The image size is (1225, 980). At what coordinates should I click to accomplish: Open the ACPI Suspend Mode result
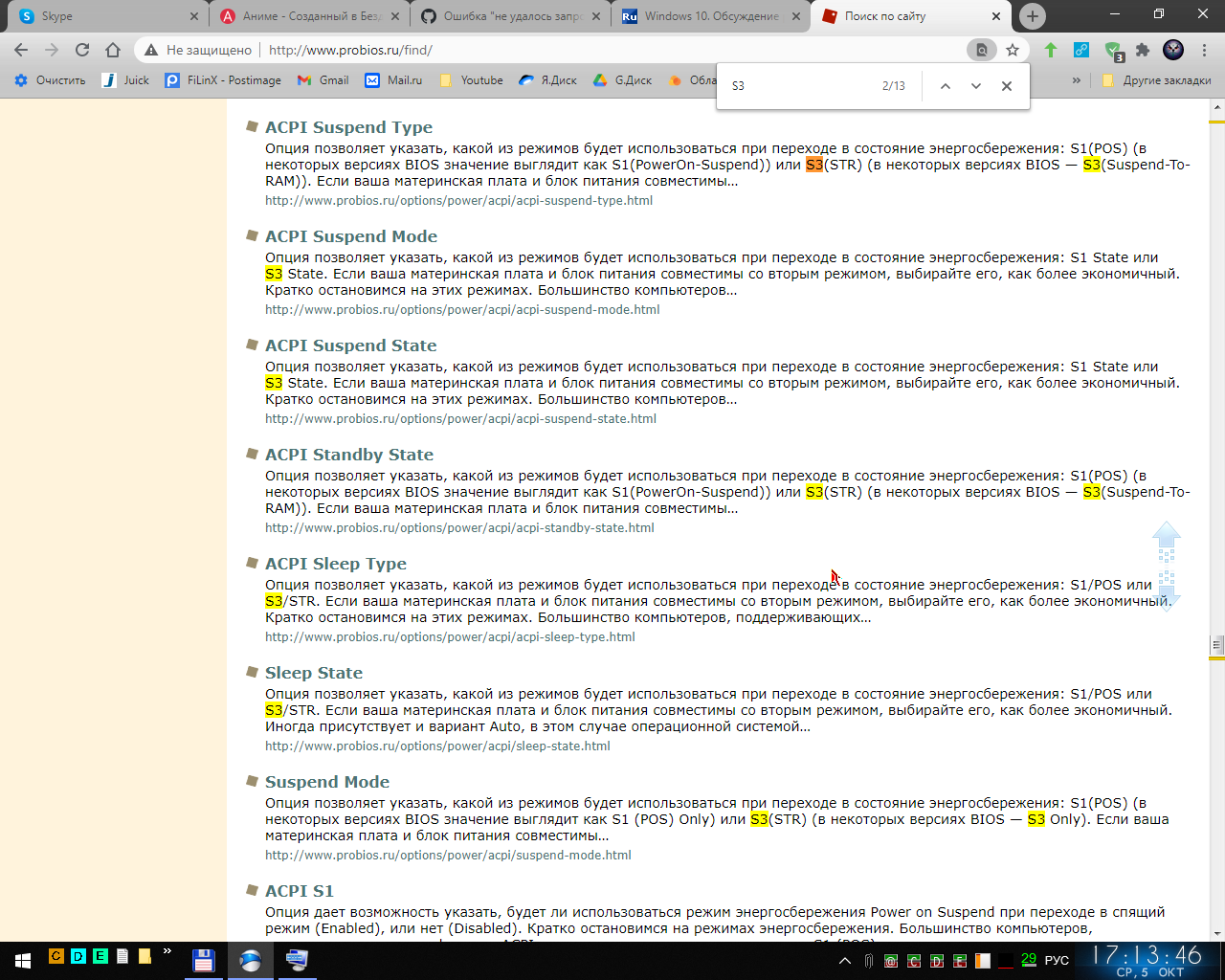tap(351, 236)
